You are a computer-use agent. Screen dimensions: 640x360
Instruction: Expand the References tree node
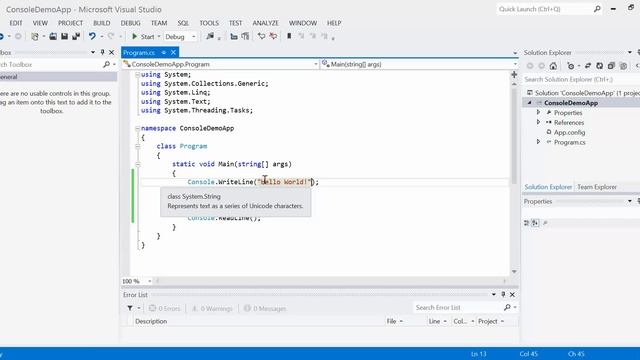[x=538, y=122]
